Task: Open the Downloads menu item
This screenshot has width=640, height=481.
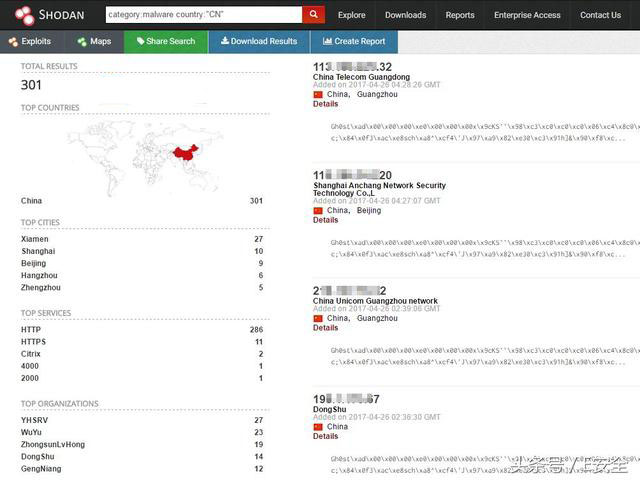Action: point(405,15)
